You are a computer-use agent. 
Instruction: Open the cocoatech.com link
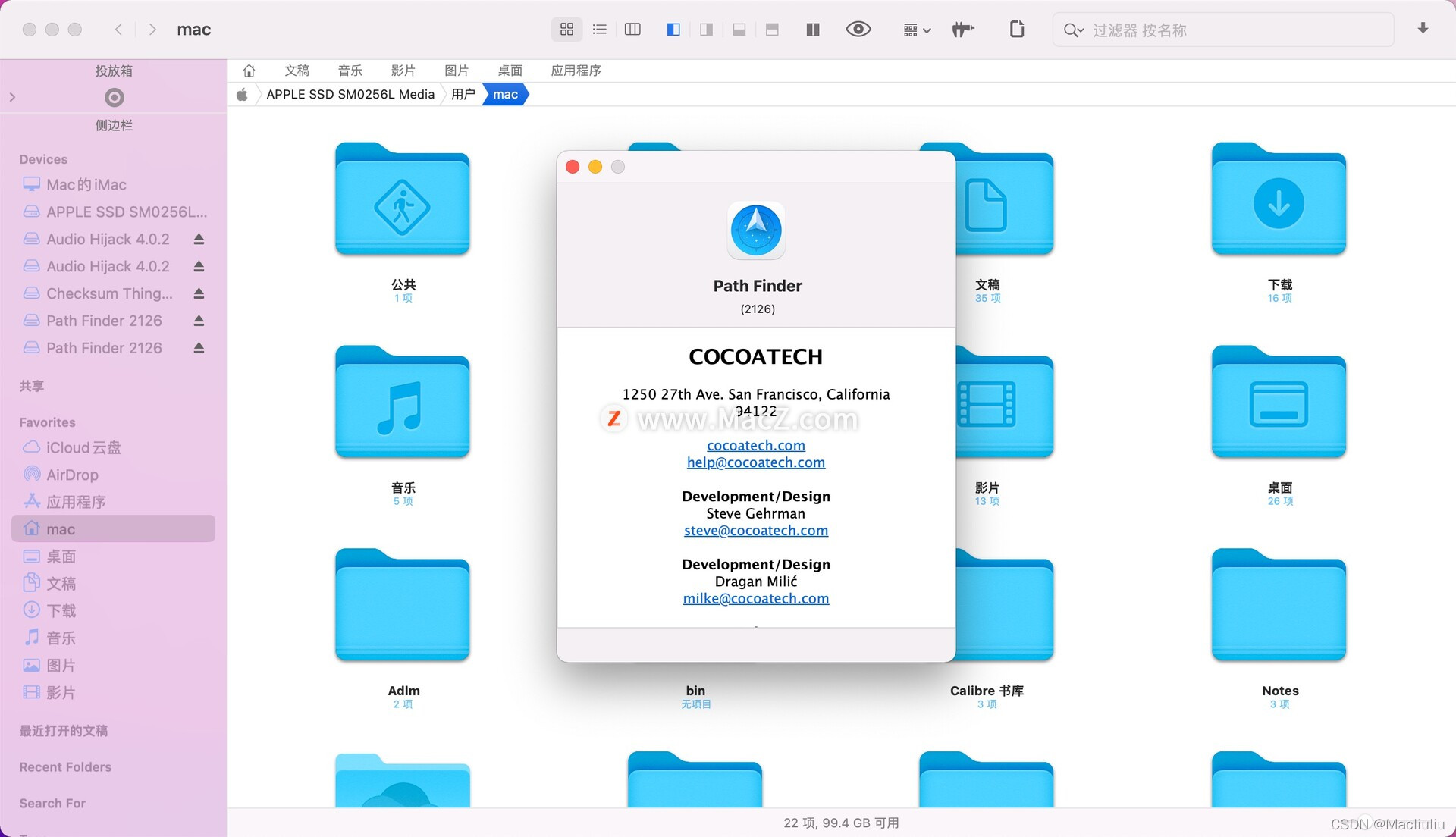point(755,446)
